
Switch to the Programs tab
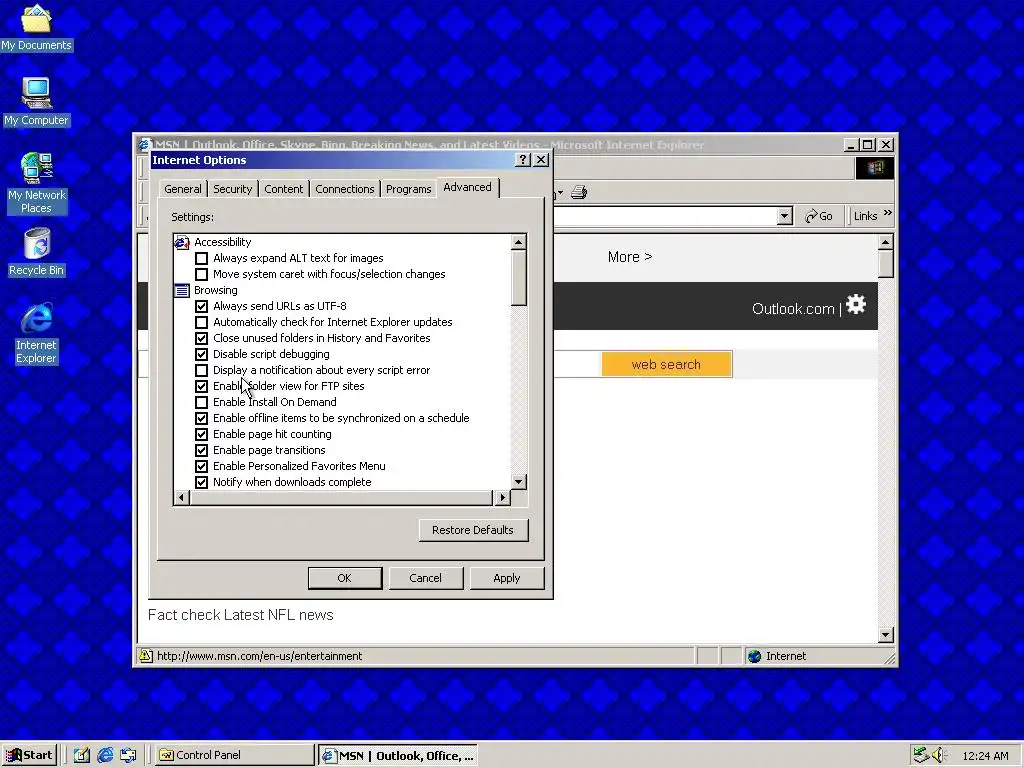tap(409, 189)
